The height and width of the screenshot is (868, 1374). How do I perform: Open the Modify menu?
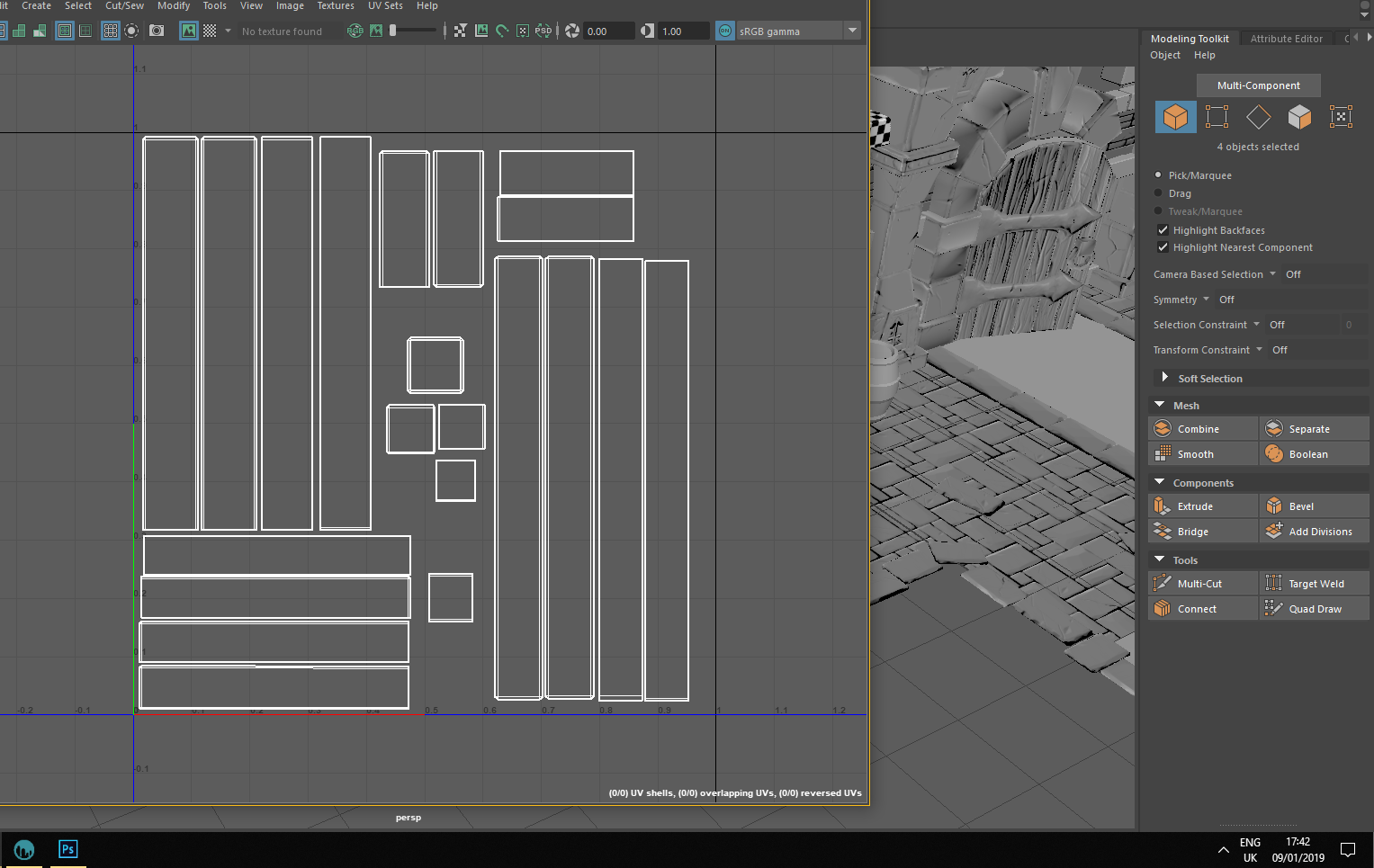click(174, 5)
